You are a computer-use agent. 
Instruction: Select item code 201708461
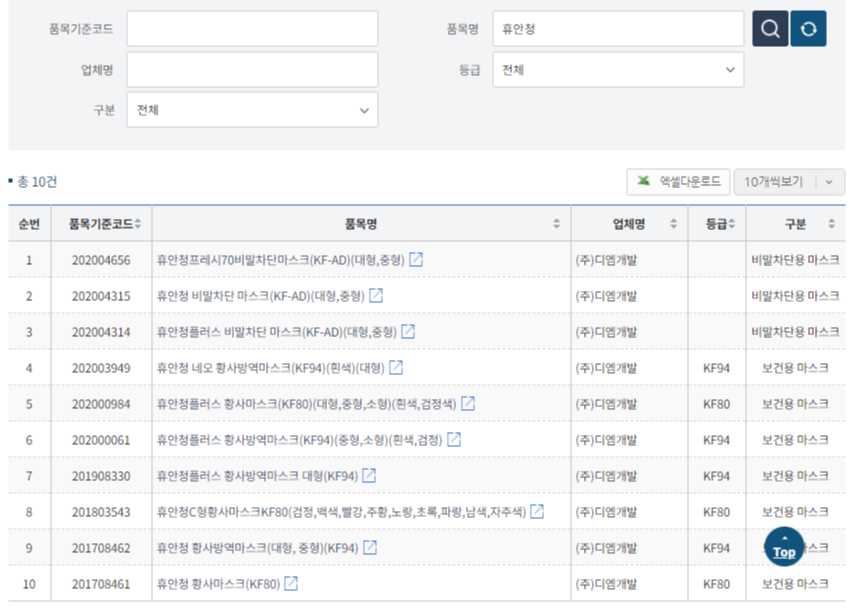point(101,584)
